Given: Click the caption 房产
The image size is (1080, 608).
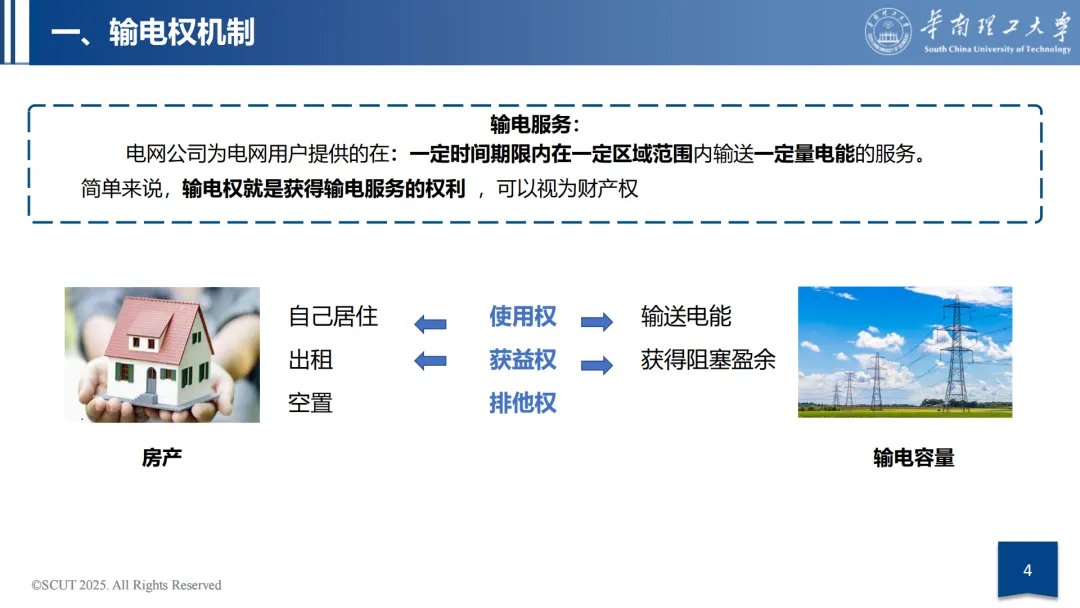Looking at the screenshot, I should 162,457.
